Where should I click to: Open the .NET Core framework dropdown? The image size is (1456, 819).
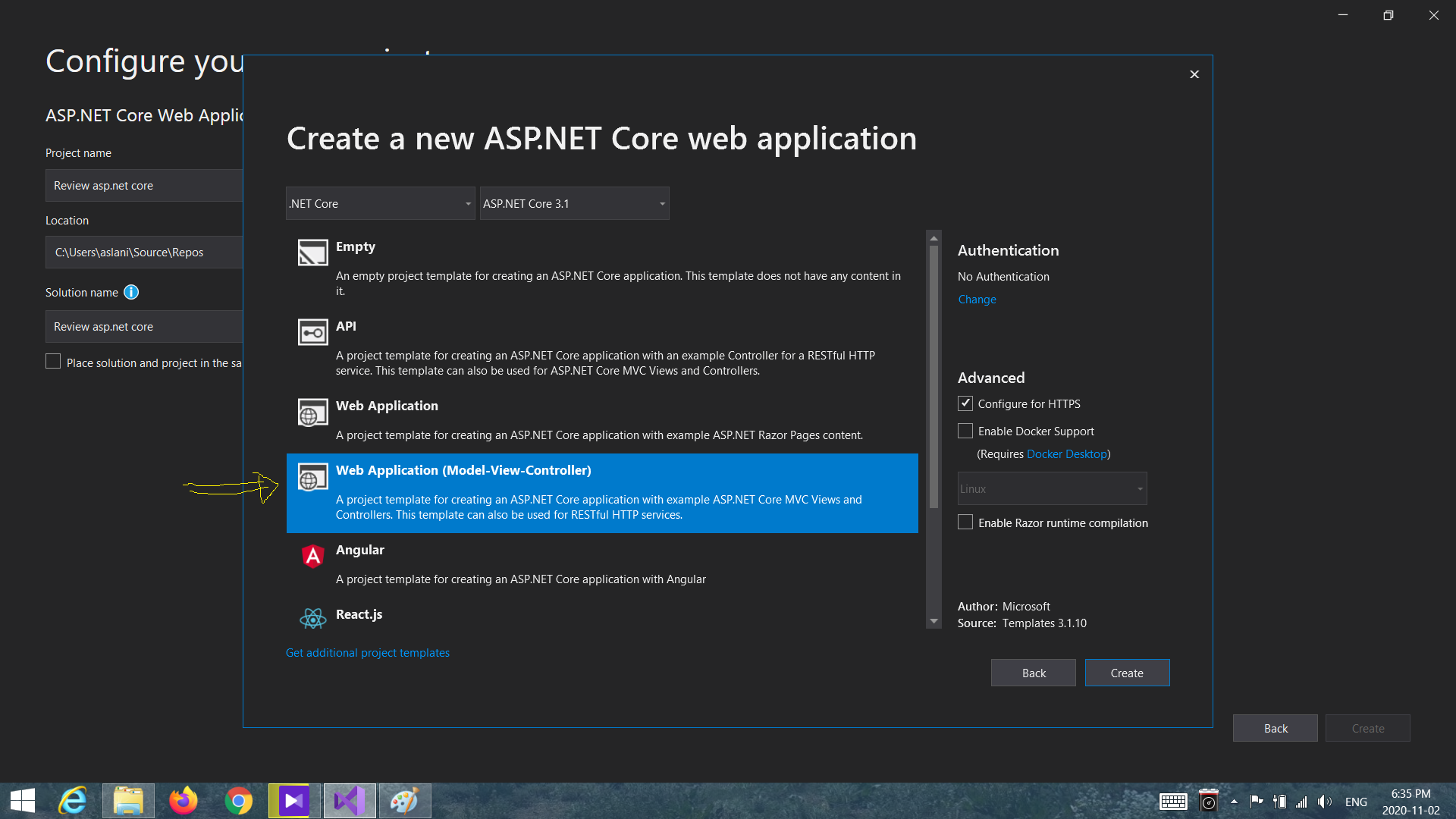coord(380,203)
